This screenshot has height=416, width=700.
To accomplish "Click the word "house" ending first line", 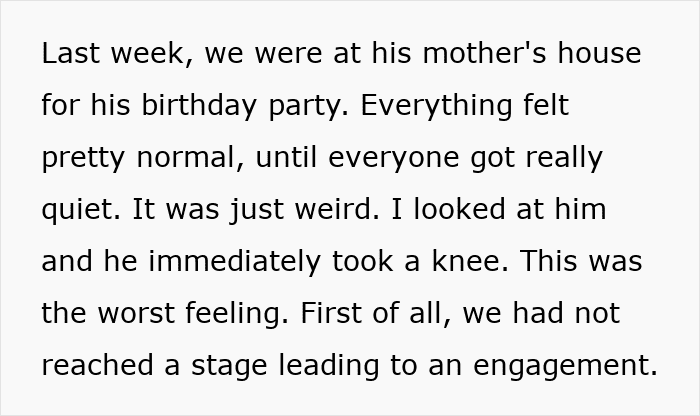I will 599,53.
